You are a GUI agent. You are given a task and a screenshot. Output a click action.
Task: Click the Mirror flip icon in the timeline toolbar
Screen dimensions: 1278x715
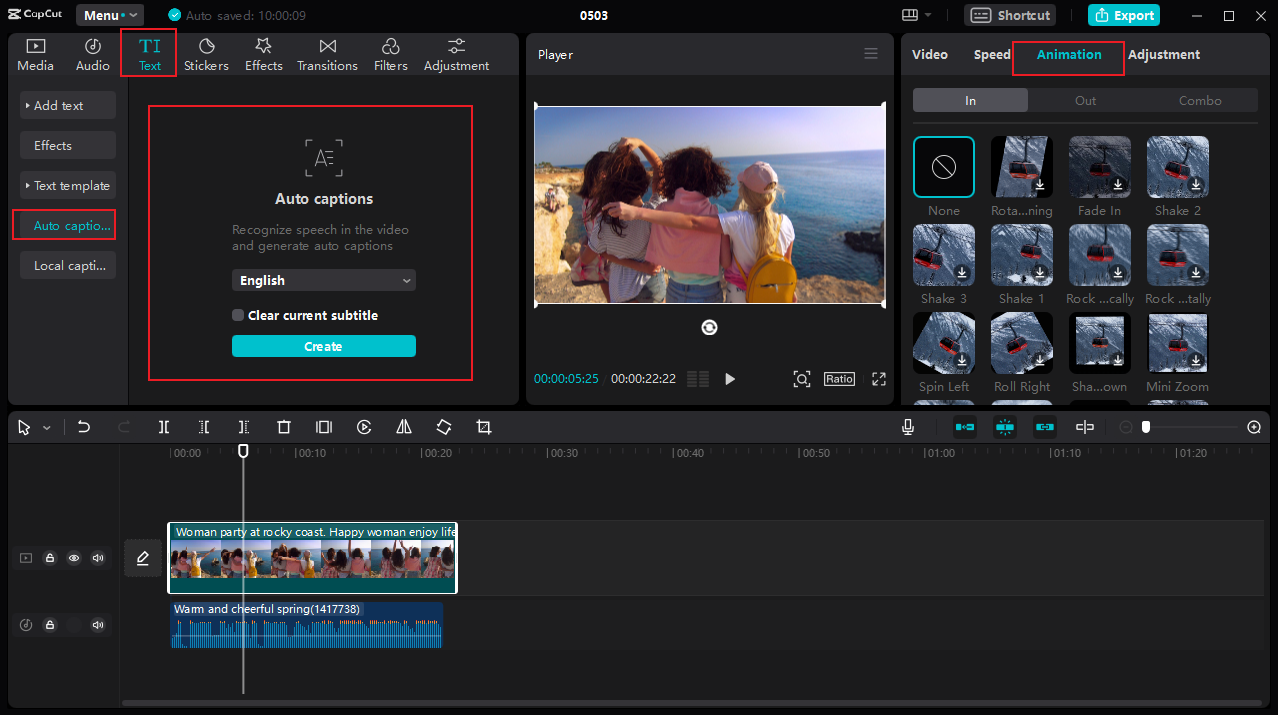pyautogui.click(x=404, y=427)
